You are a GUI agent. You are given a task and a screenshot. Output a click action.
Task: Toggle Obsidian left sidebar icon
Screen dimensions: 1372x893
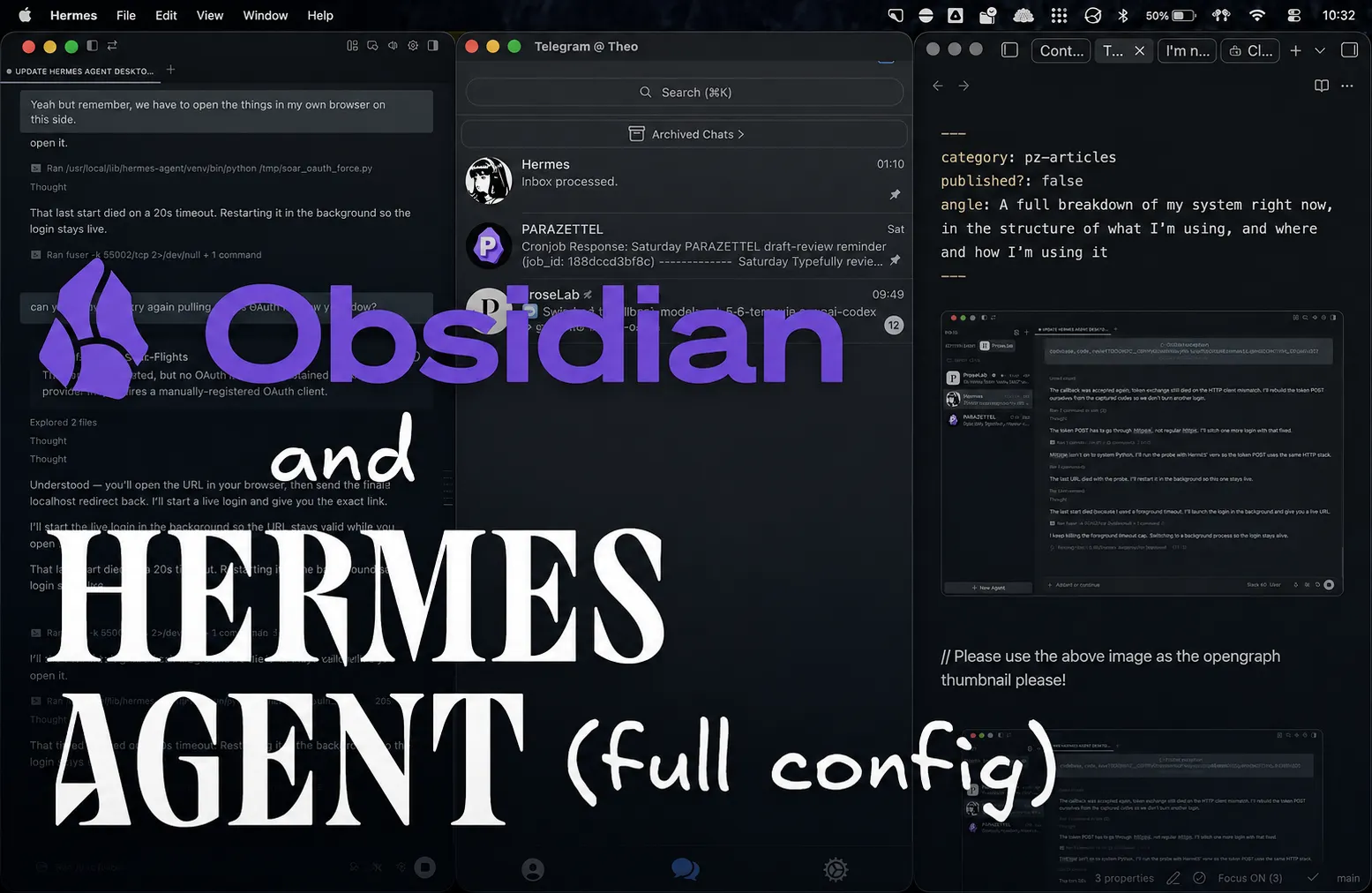click(x=1010, y=50)
